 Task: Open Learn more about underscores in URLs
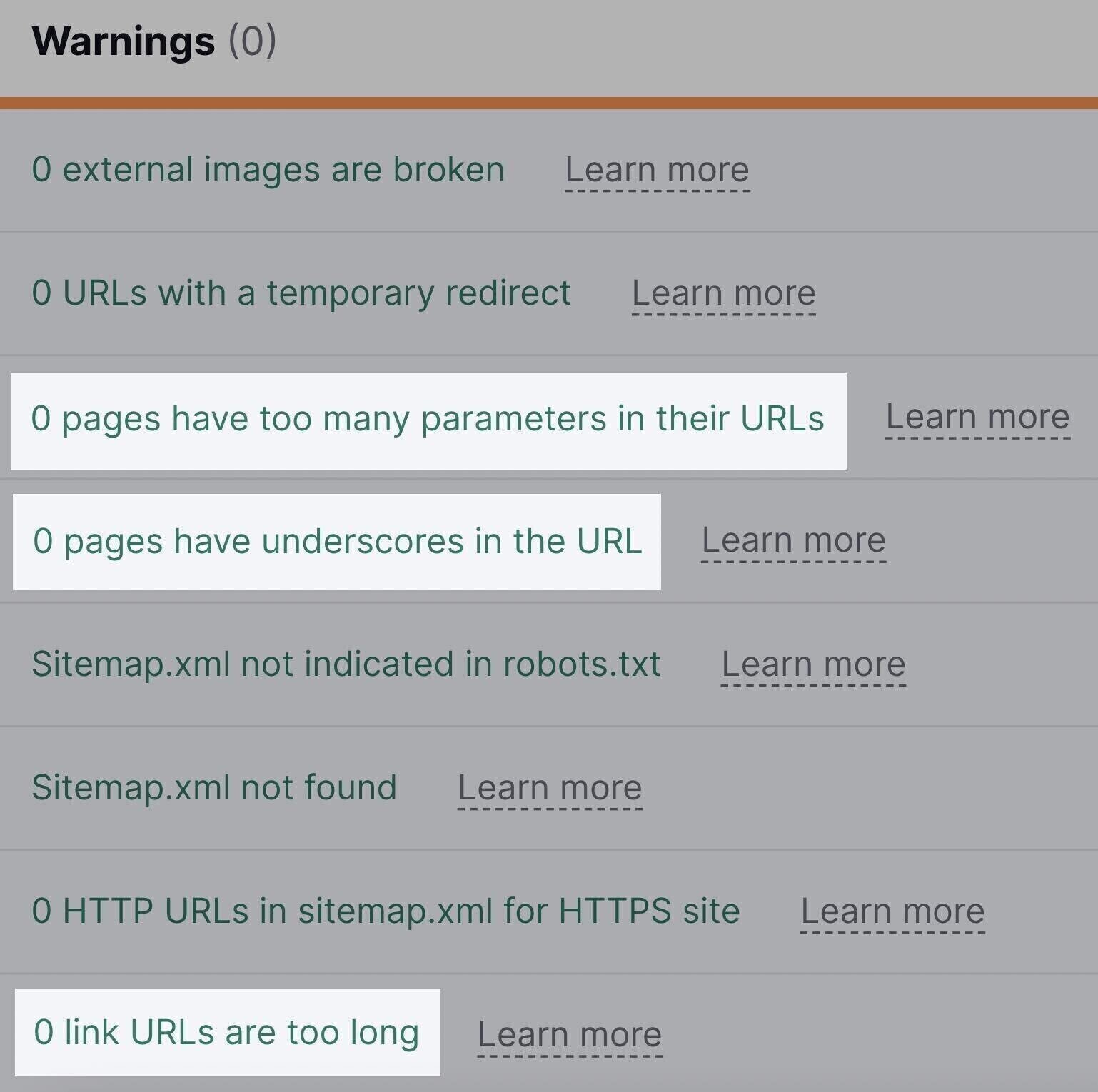(x=792, y=541)
